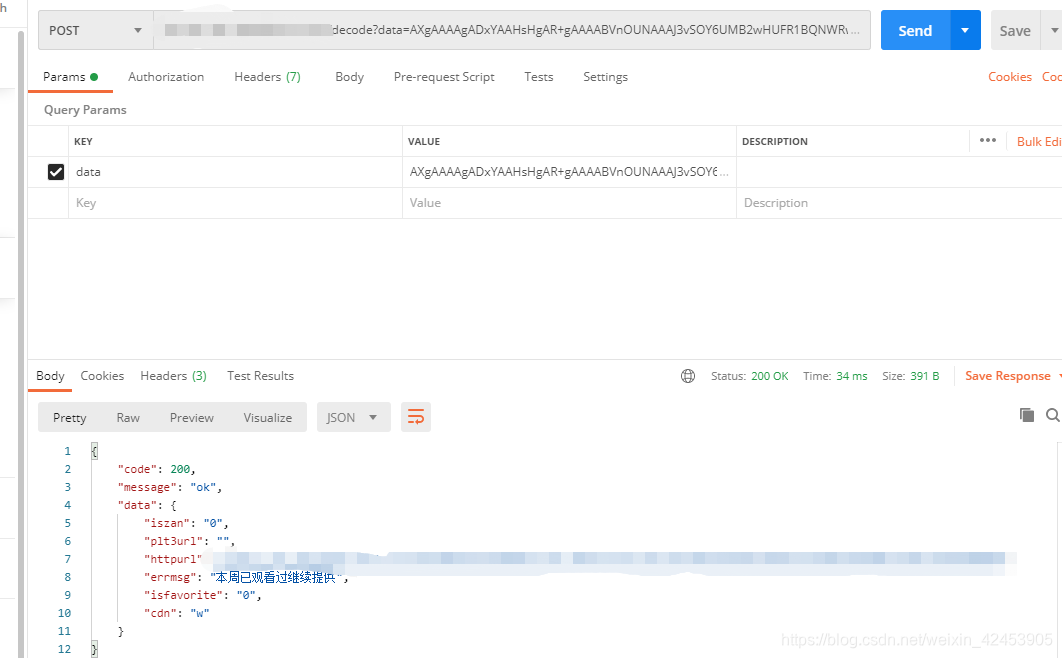1062x658 pixels.
Task: Select the Pretty view
Action: coord(70,418)
